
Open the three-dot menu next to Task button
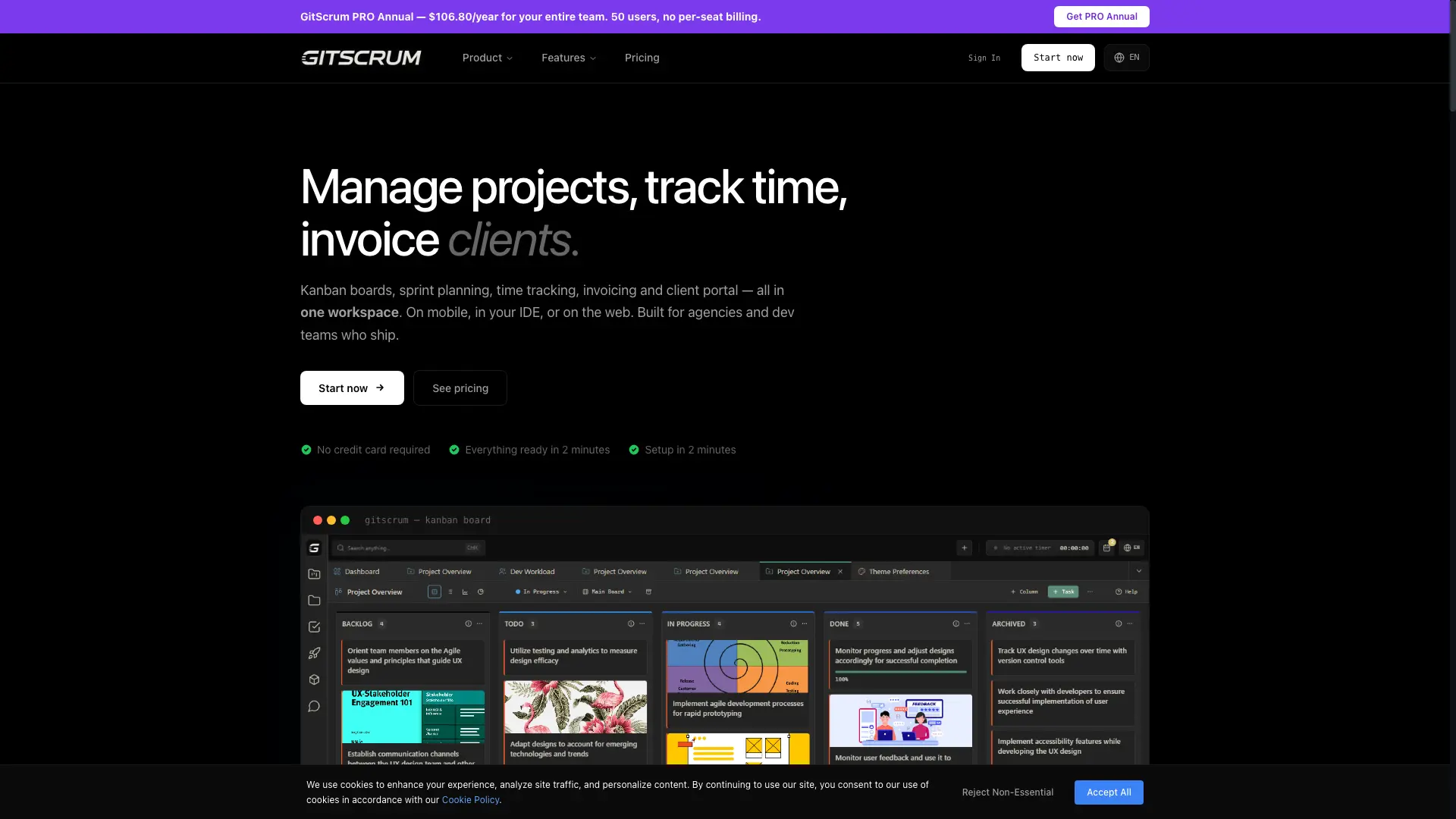coord(1090,591)
